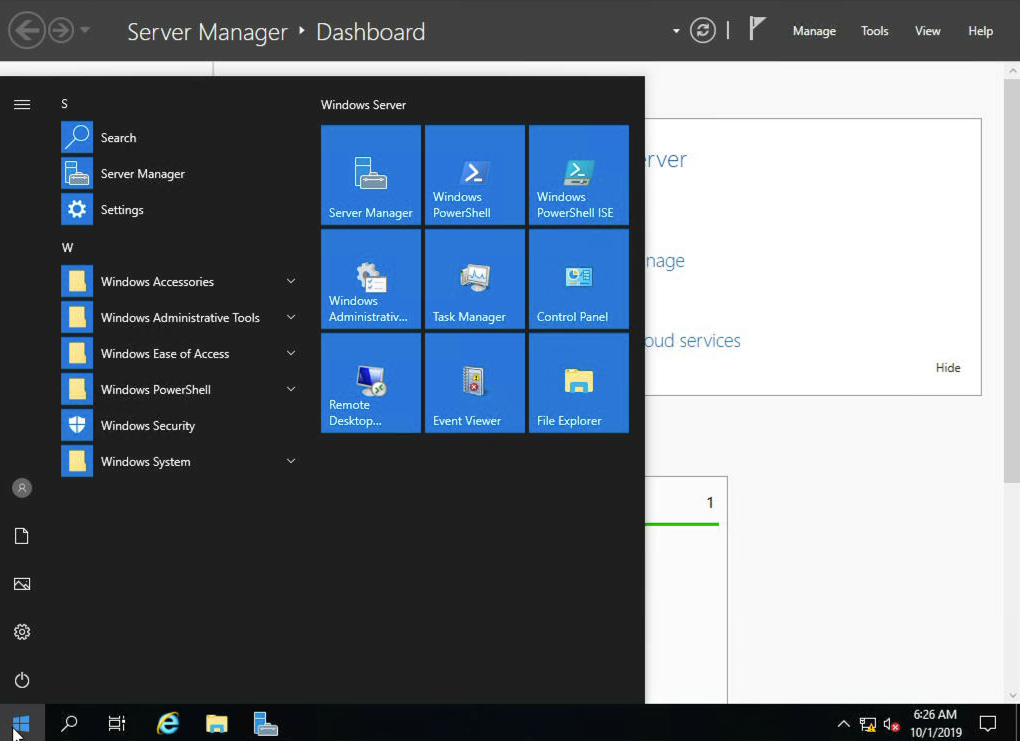
Task: Open the Control Panel tile
Action: [x=578, y=279]
